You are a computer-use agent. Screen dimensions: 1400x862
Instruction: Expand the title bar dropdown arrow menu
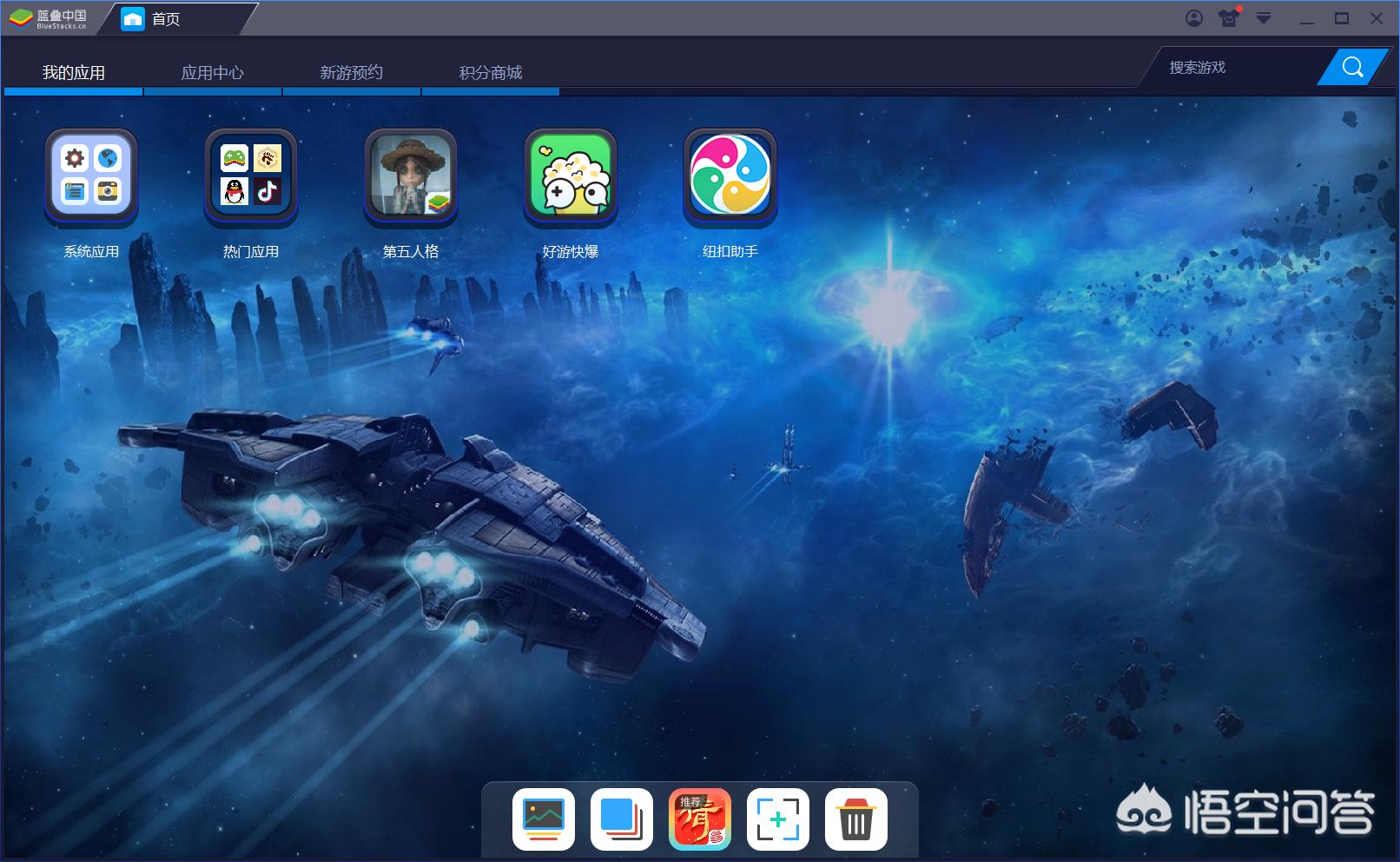(x=1264, y=18)
